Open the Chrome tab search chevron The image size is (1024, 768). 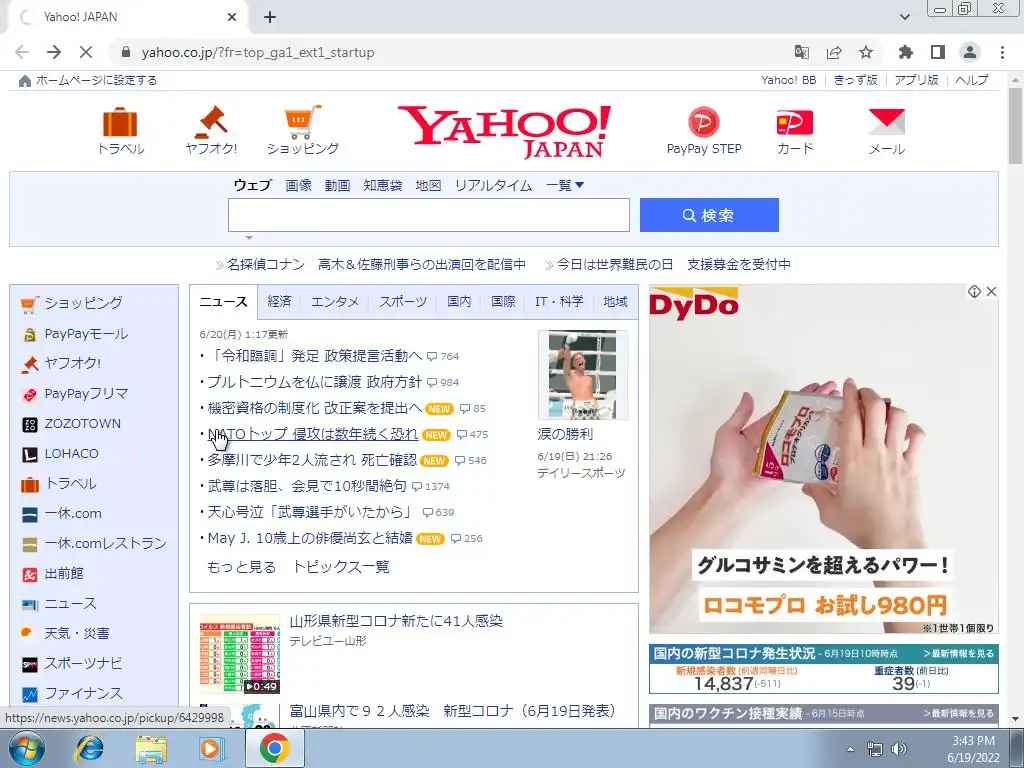click(904, 17)
